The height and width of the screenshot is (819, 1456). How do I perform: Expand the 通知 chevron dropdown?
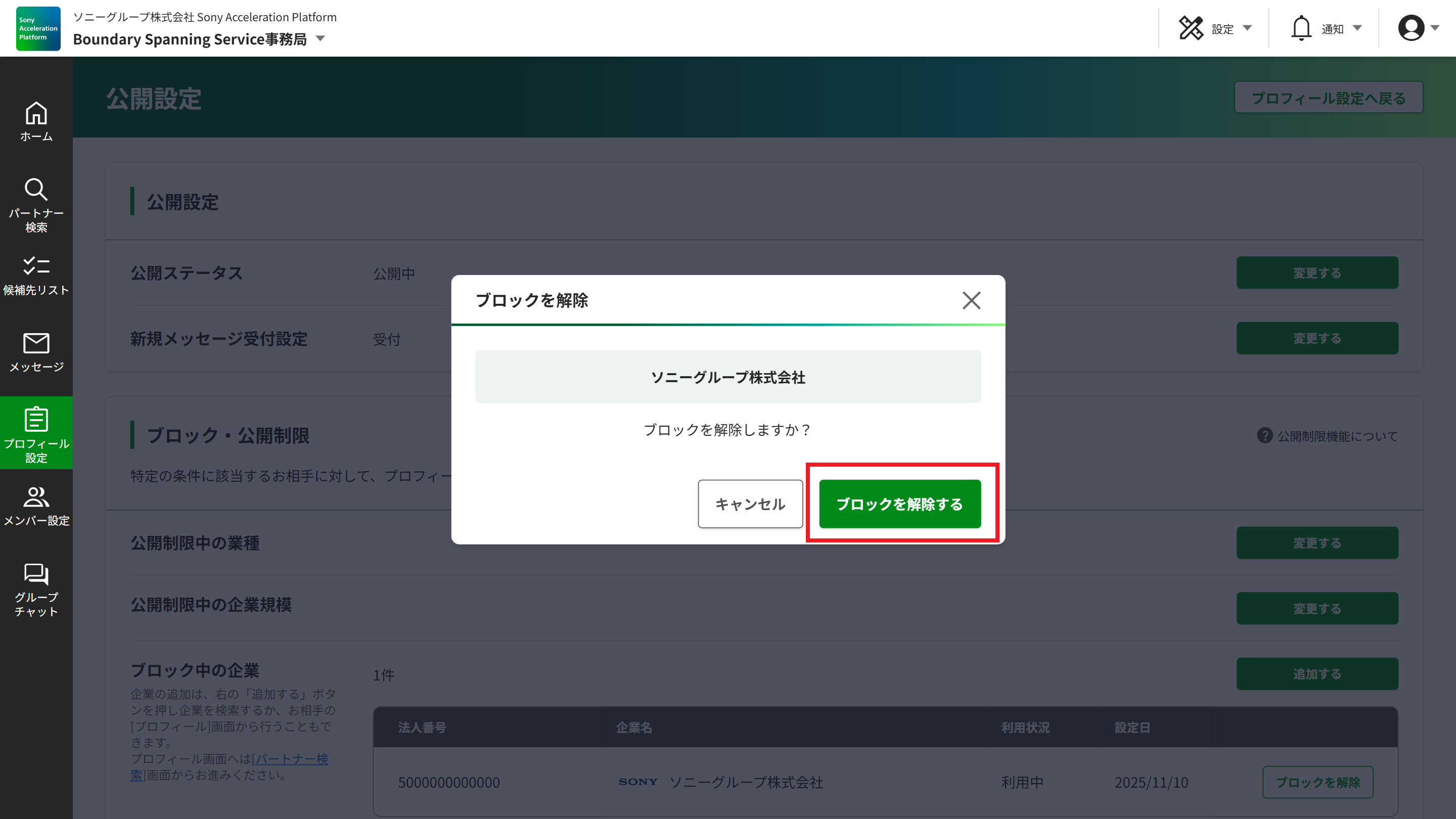(x=1357, y=28)
